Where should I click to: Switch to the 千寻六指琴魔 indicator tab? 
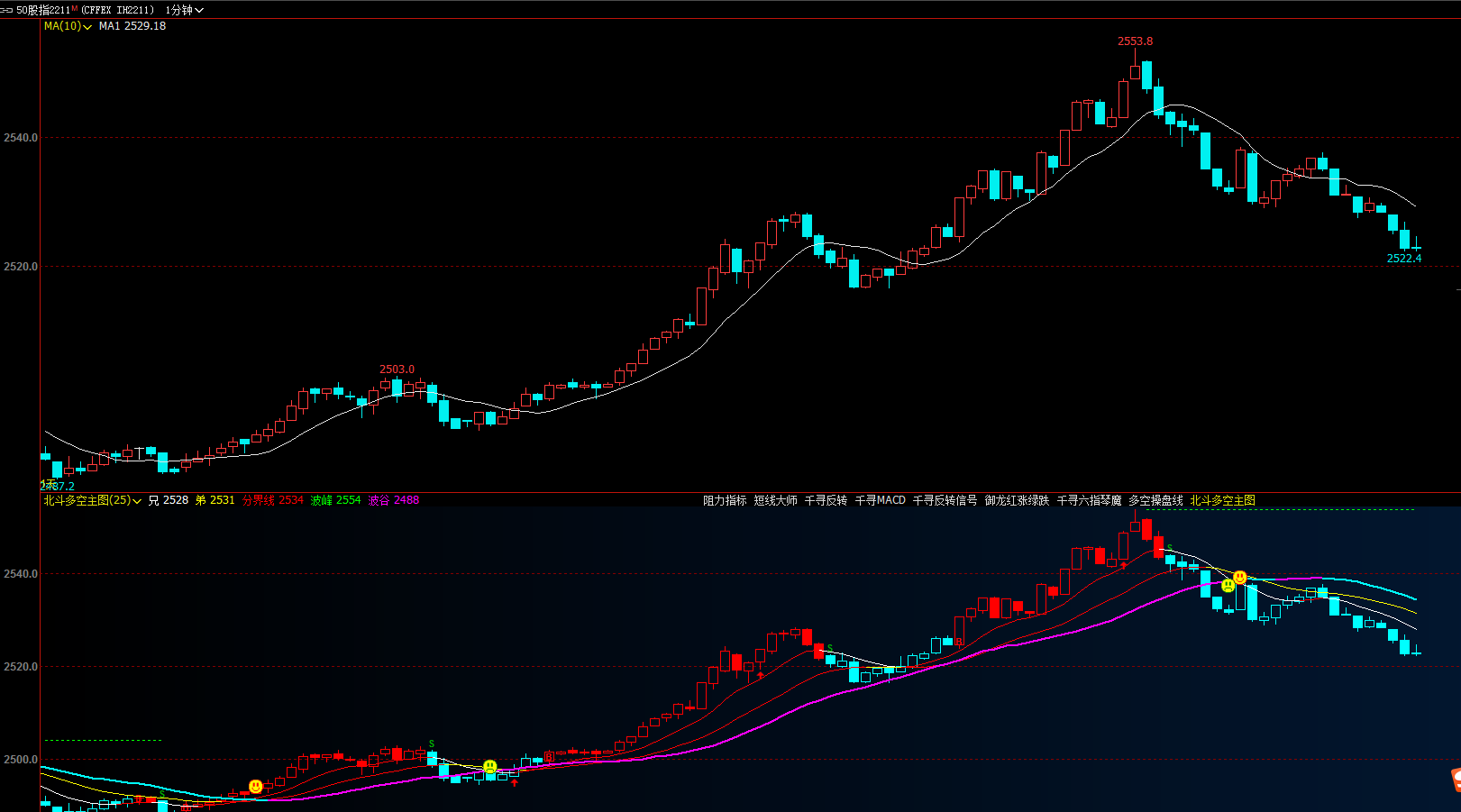(1089, 500)
